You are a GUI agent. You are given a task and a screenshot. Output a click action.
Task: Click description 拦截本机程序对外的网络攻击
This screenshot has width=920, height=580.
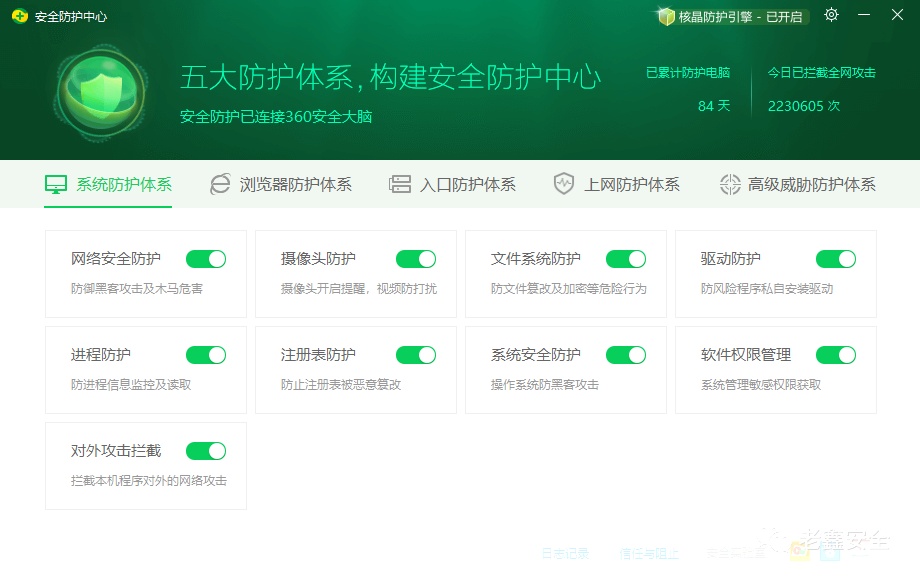tap(148, 481)
